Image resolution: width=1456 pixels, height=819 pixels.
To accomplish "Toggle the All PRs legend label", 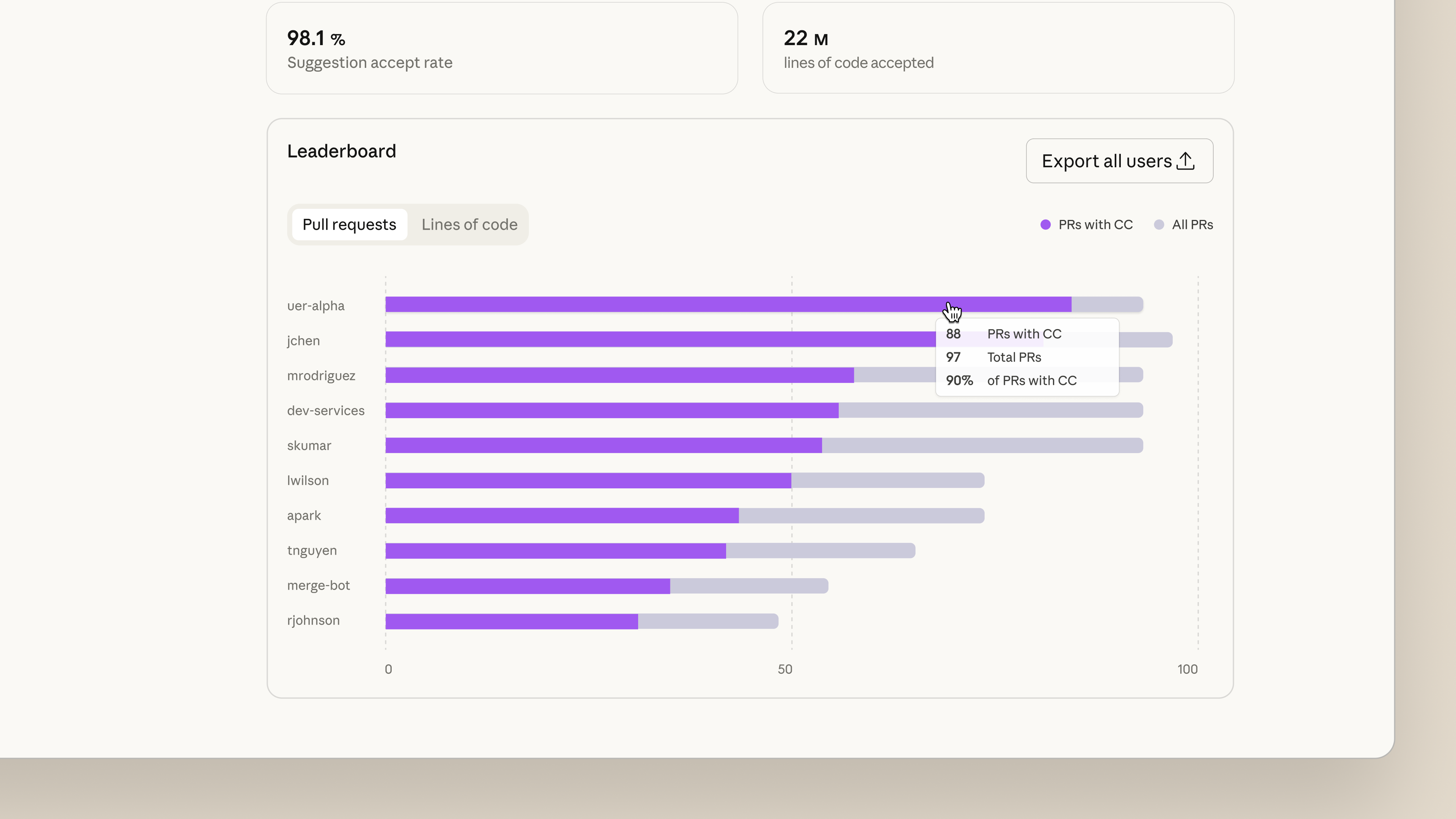I will coord(1192,225).
